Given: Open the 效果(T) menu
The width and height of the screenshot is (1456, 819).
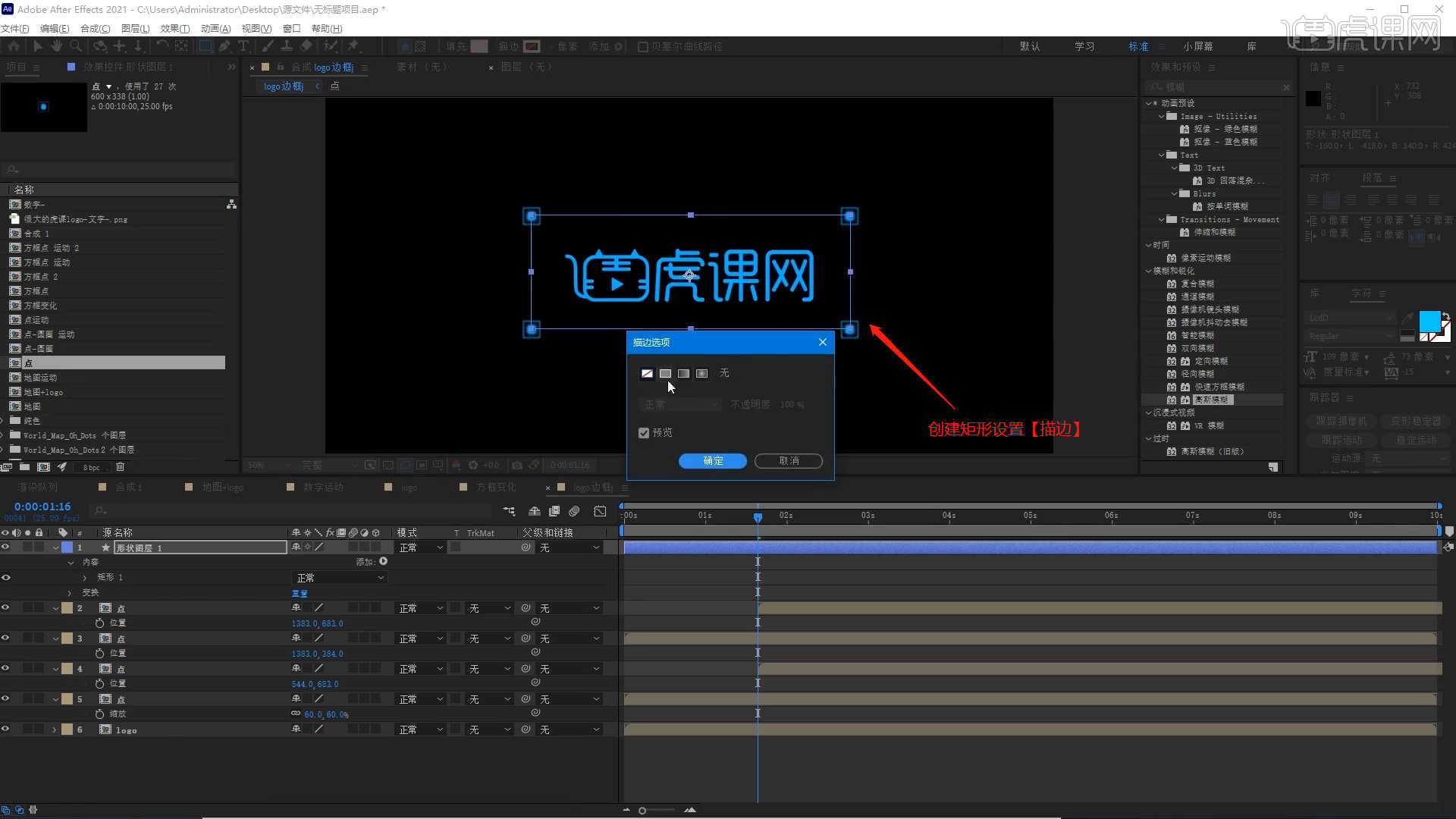Looking at the screenshot, I should point(174,28).
